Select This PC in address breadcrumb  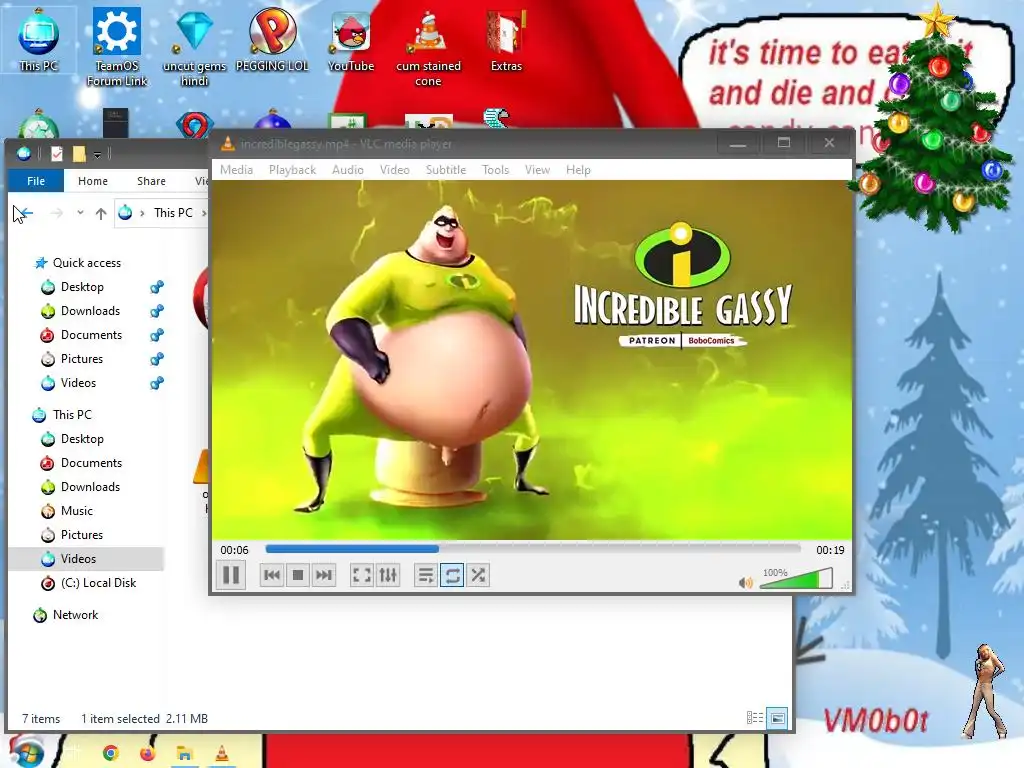(x=173, y=213)
